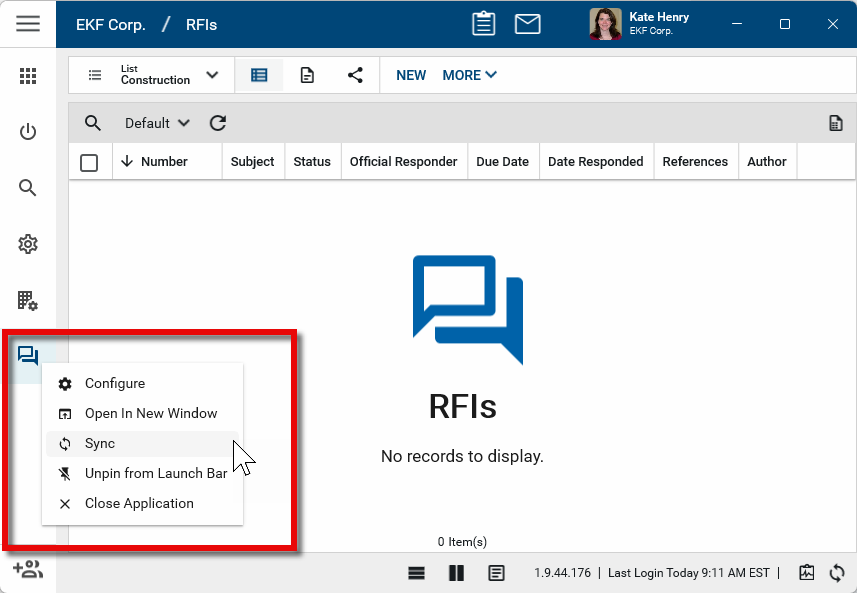Toggle the split columns layout in status bar

pos(456,573)
